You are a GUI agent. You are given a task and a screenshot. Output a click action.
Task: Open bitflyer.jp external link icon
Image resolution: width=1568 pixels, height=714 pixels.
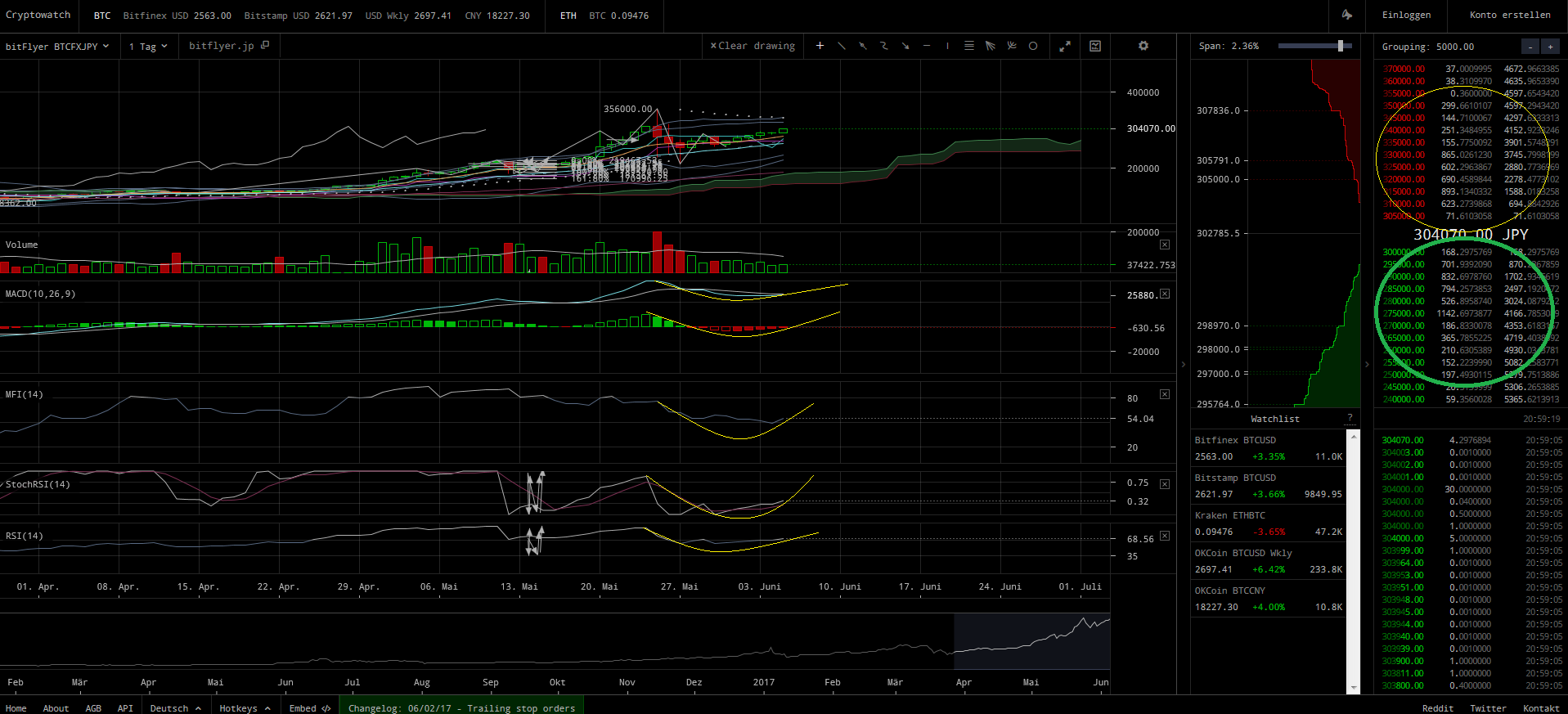265,46
